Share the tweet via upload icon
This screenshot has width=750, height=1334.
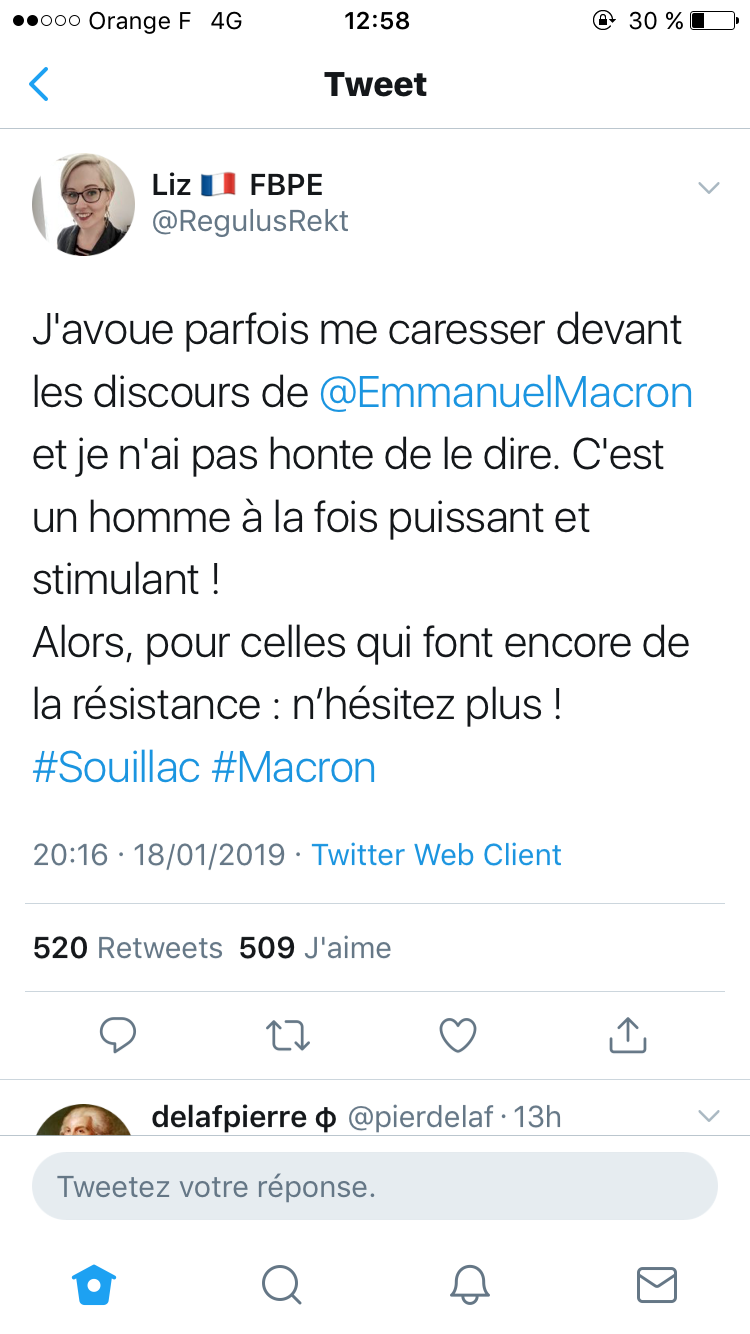pos(628,1035)
